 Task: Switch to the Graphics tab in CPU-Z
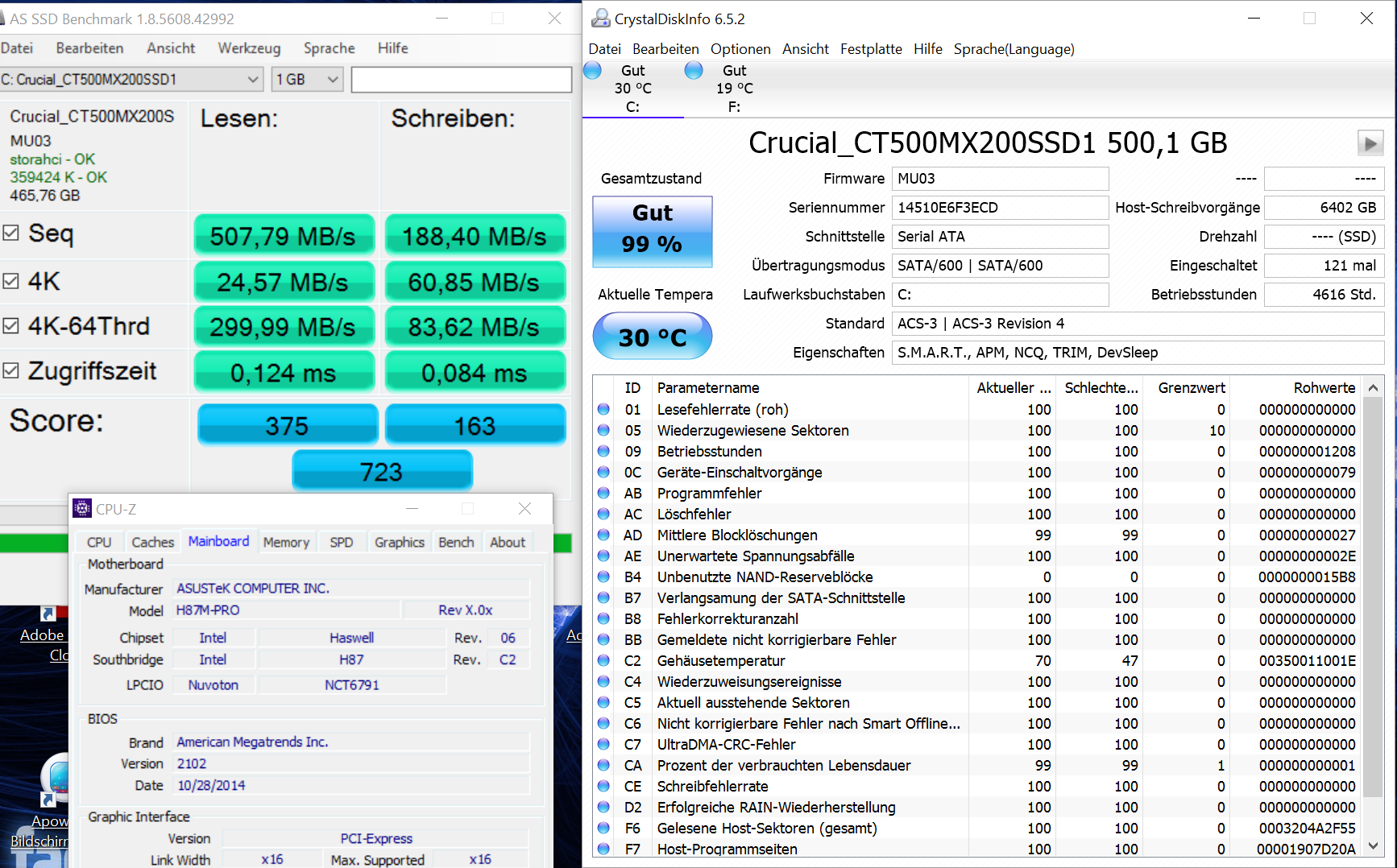(x=399, y=542)
